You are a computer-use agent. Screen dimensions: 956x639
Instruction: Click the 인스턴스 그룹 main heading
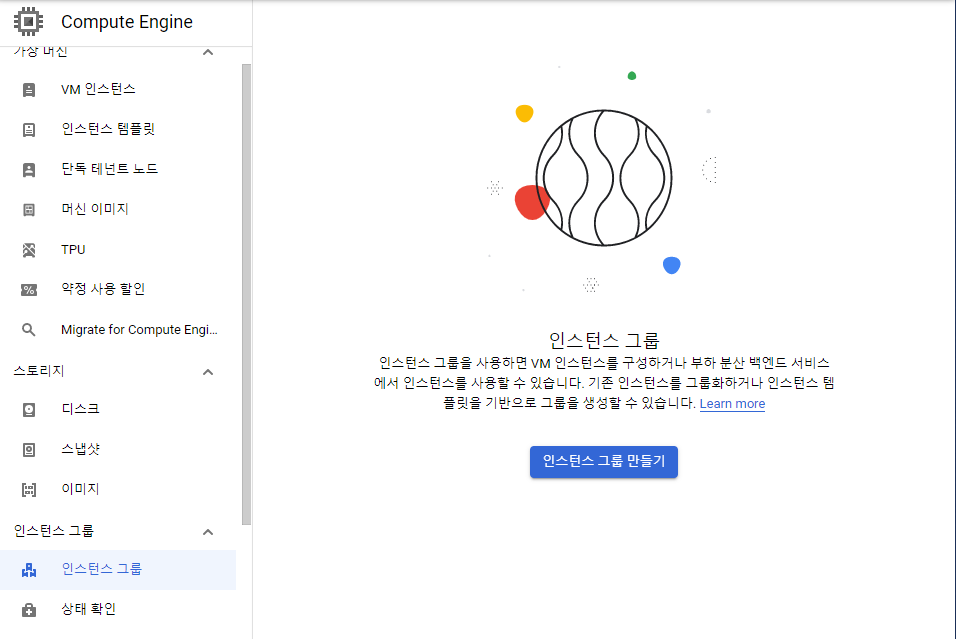tap(604, 340)
